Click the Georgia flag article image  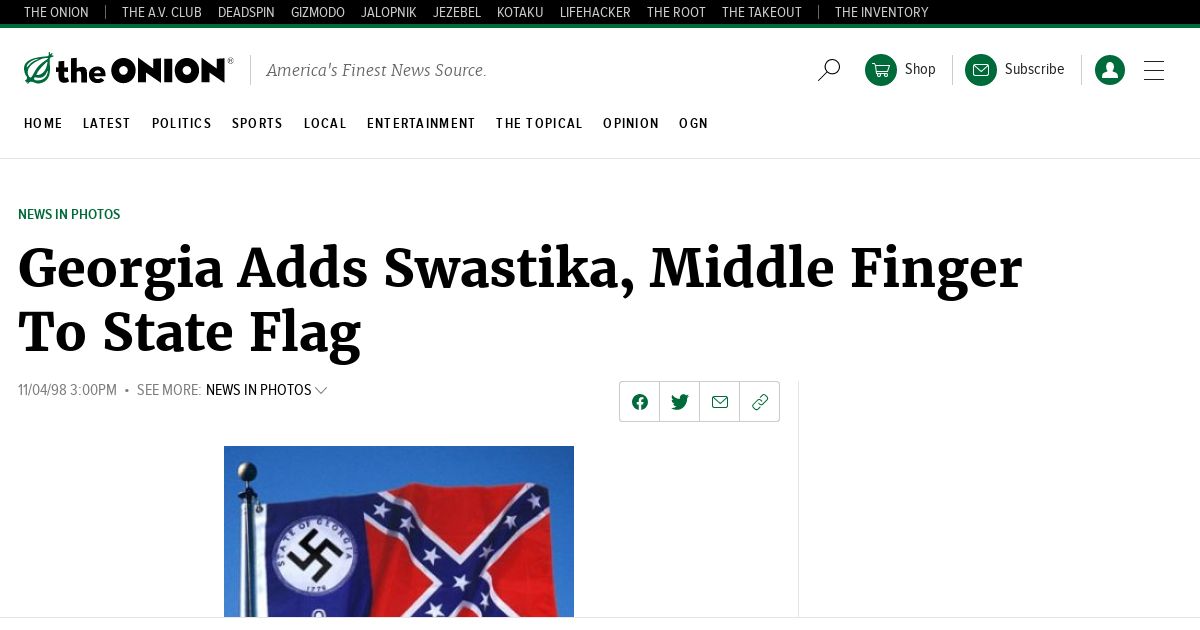pyautogui.click(x=399, y=532)
